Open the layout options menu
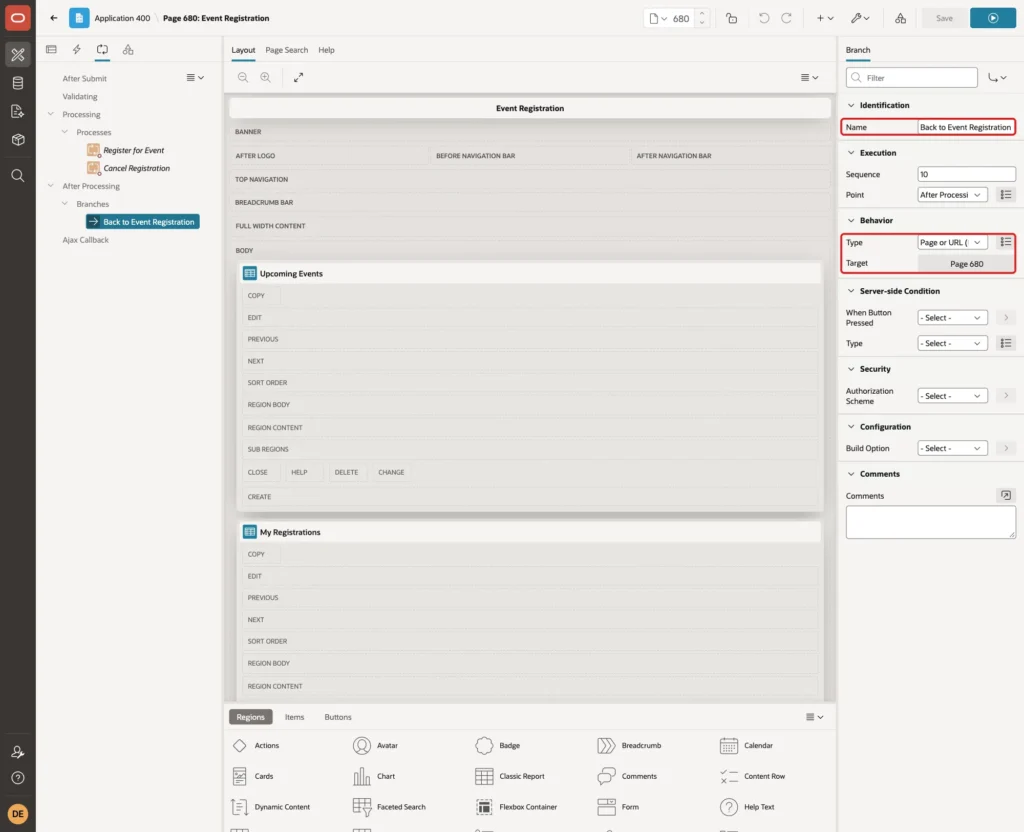Image resolution: width=1024 pixels, height=832 pixels. click(809, 77)
